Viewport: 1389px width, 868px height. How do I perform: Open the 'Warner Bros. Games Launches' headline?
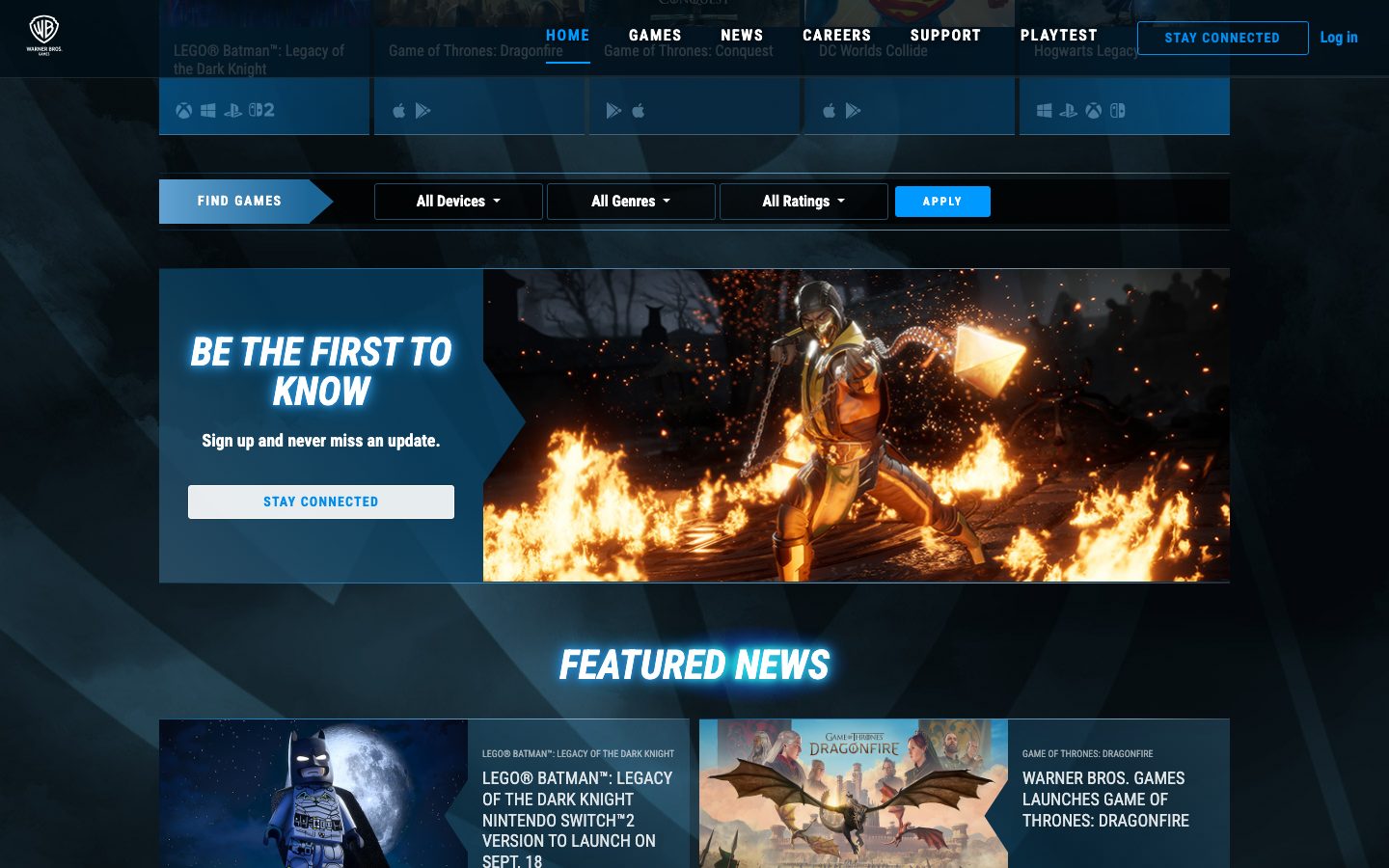click(x=1105, y=800)
